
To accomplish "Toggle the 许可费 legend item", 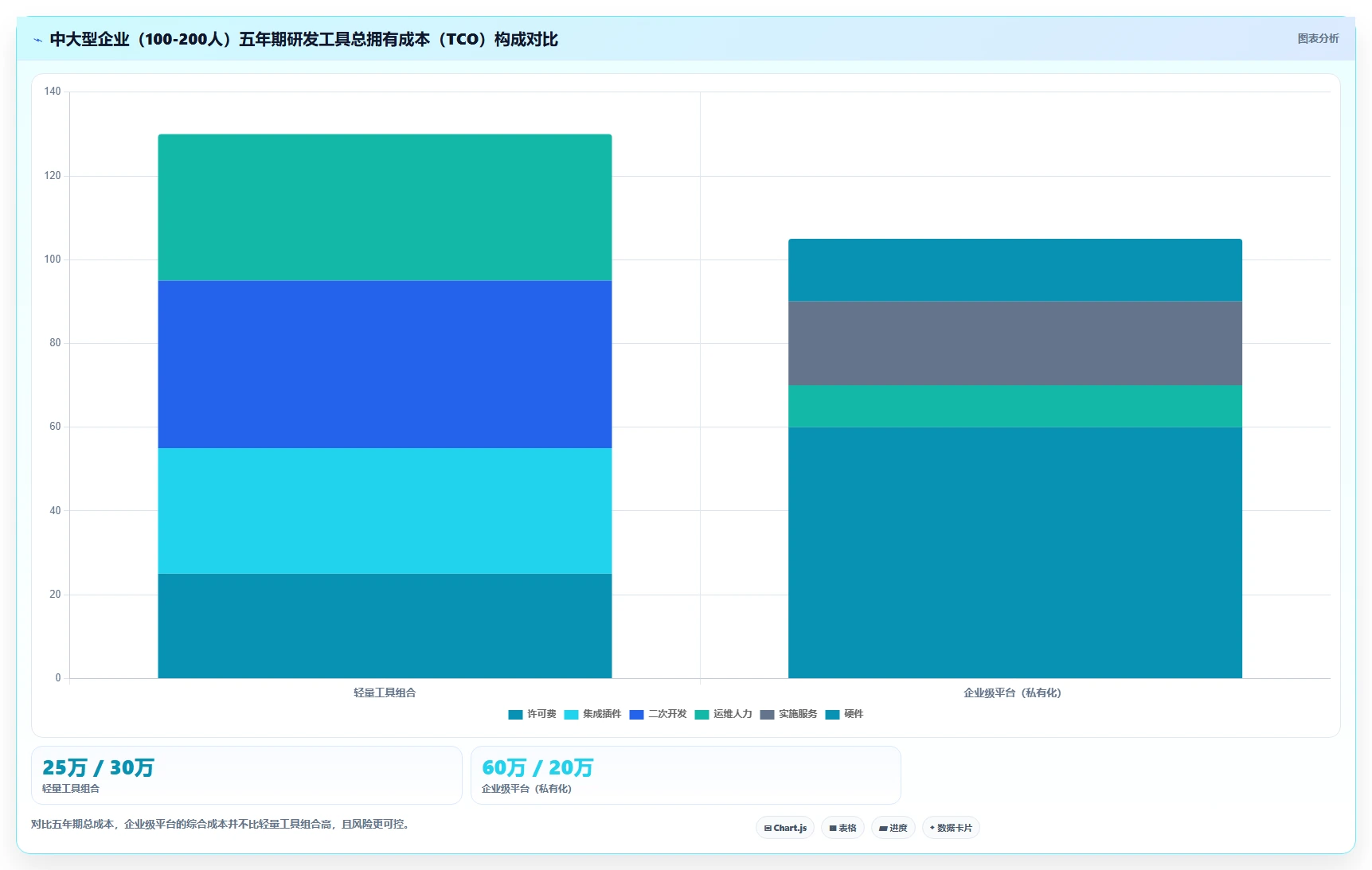I will [x=533, y=714].
